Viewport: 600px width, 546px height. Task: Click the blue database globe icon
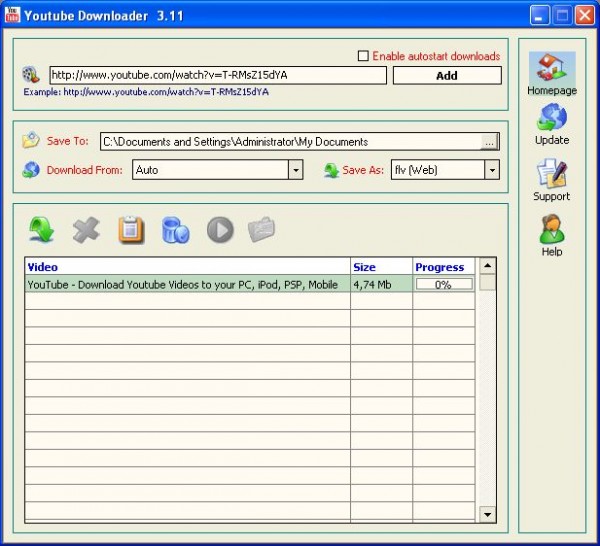click(x=176, y=229)
